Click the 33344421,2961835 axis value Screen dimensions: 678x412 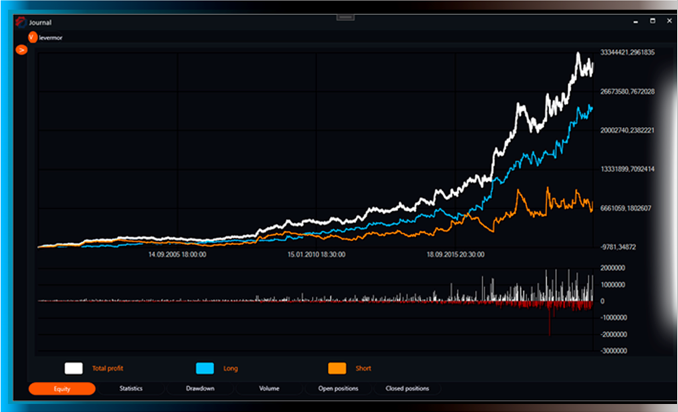point(627,52)
